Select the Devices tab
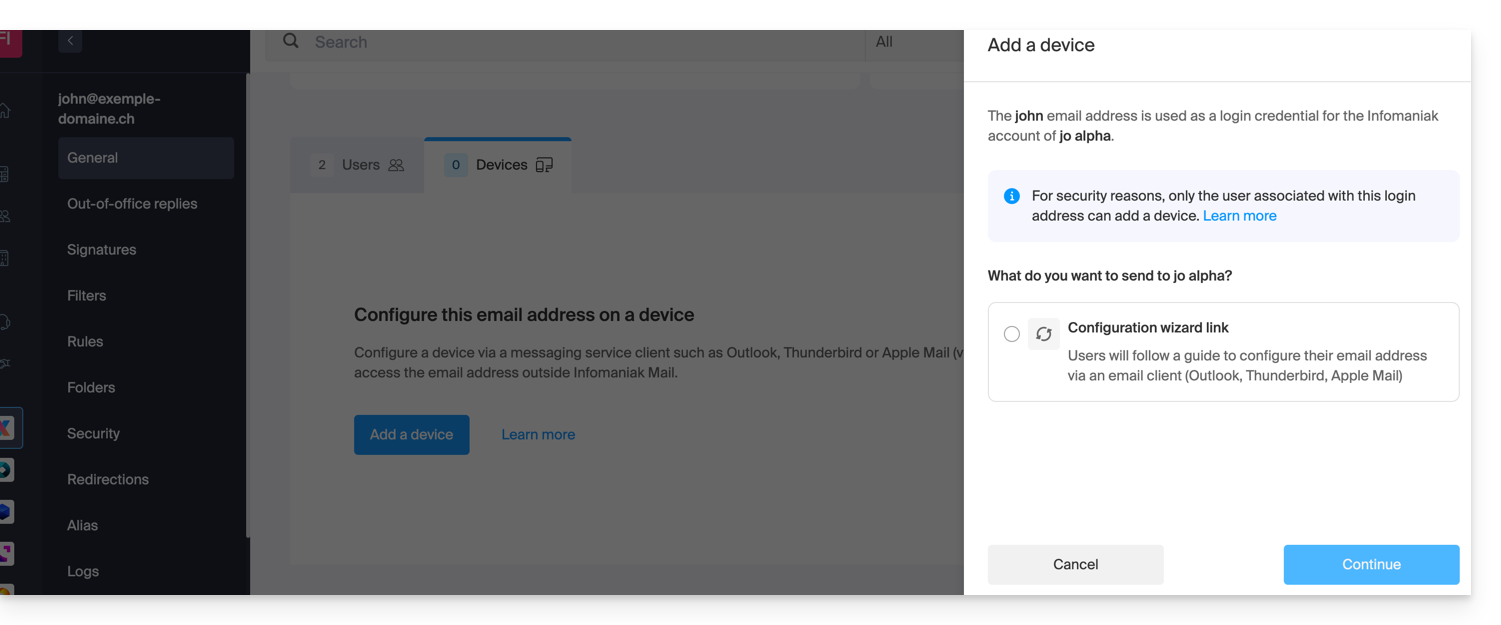The height and width of the screenshot is (625, 1501). click(499, 165)
